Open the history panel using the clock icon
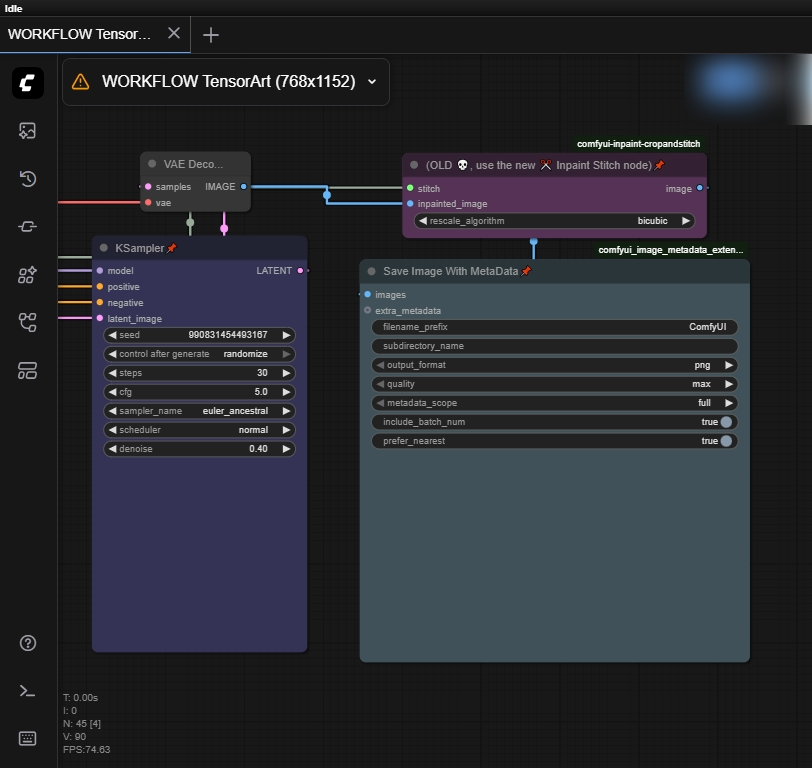 (27, 179)
